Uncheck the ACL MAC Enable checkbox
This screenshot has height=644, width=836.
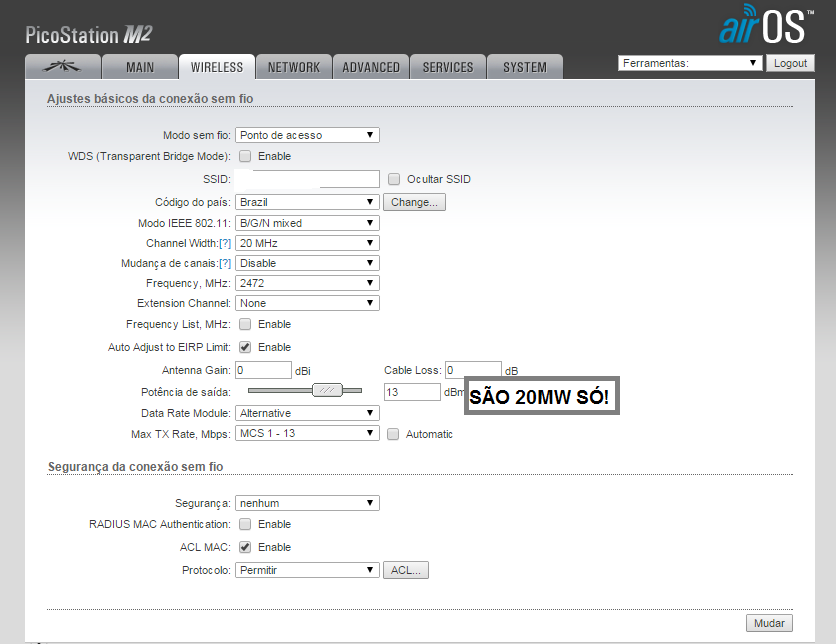tap(245, 547)
